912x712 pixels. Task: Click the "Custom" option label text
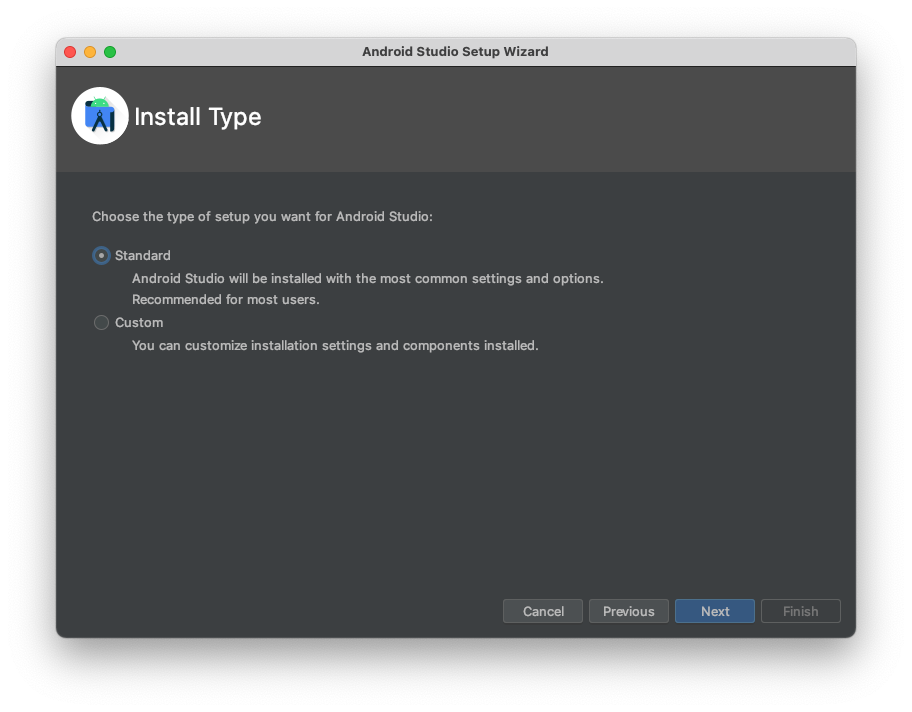point(139,323)
